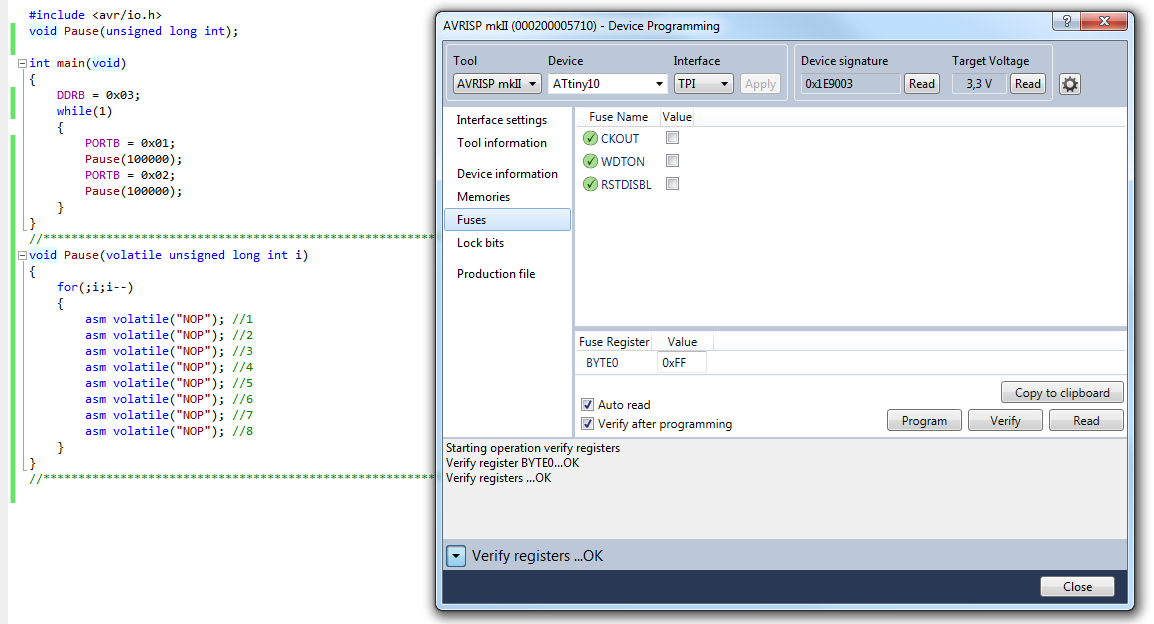Click the CKOUT fuse name
Image resolution: width=1154 pixels, height=624 pixels.
[620, 138]
